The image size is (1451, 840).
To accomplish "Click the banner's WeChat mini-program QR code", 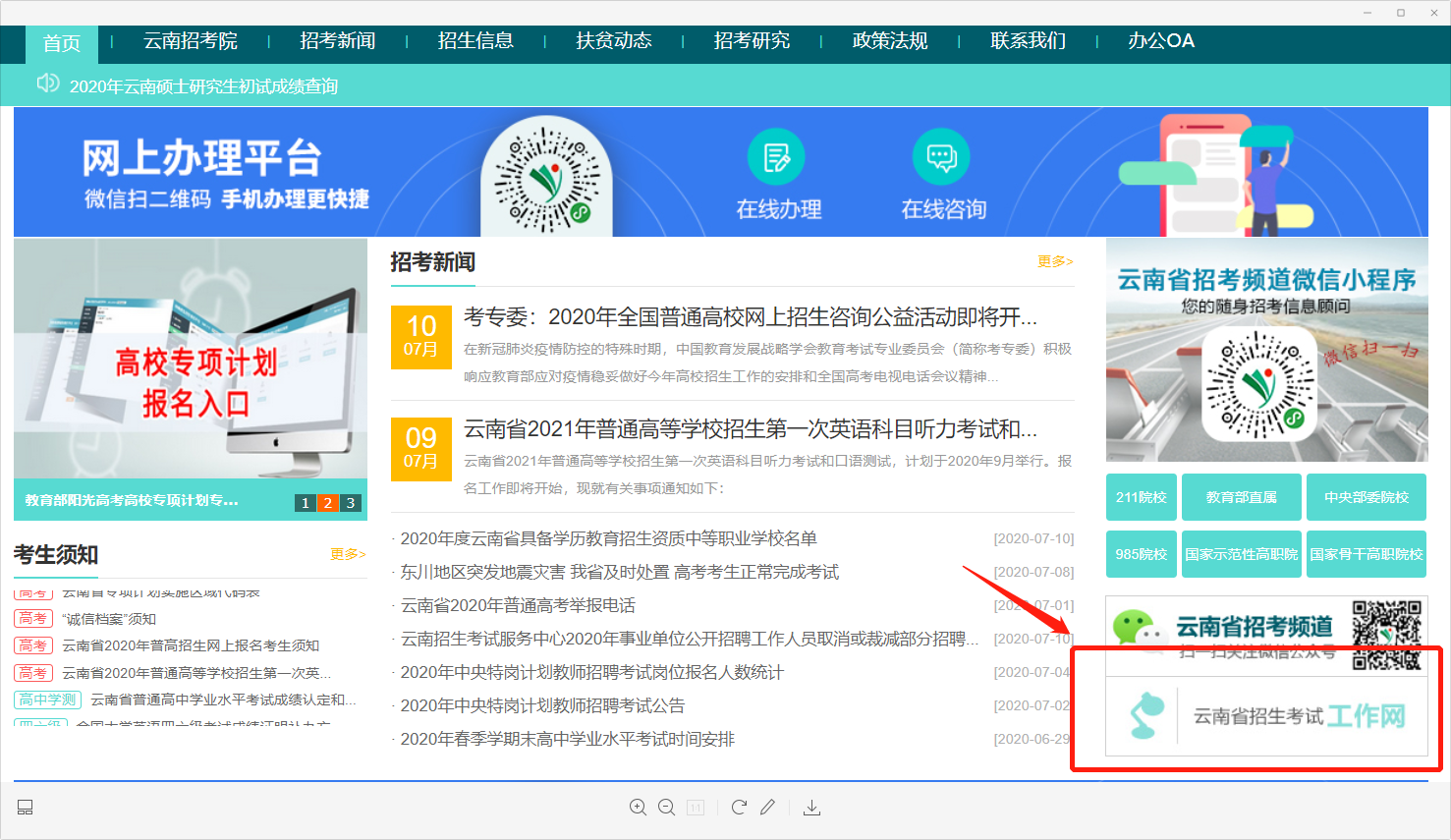I will (546, 181).
